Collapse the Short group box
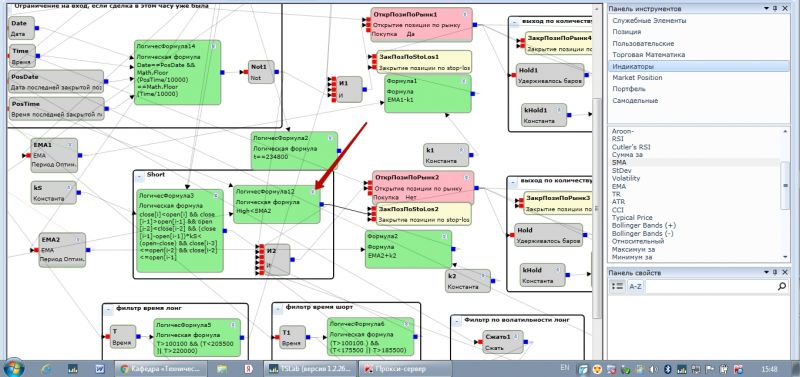Viewport: 800px width, 377px height. click(140, 176)
